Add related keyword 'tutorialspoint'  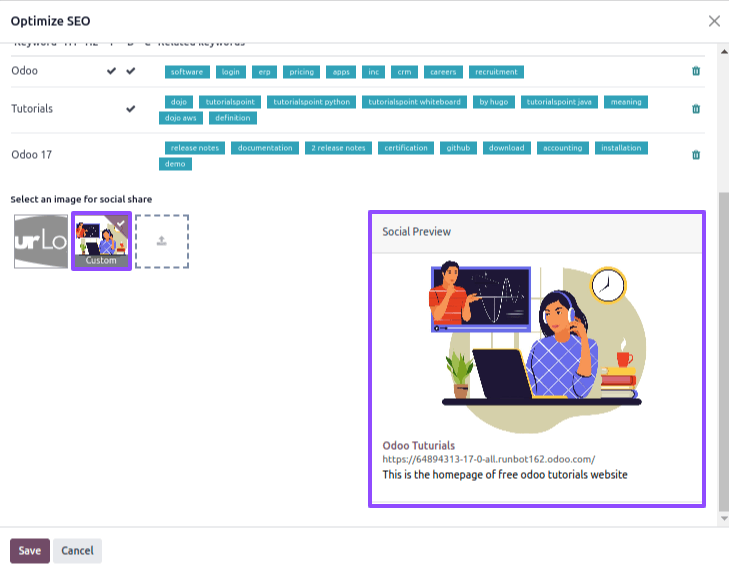coord(230,102)
